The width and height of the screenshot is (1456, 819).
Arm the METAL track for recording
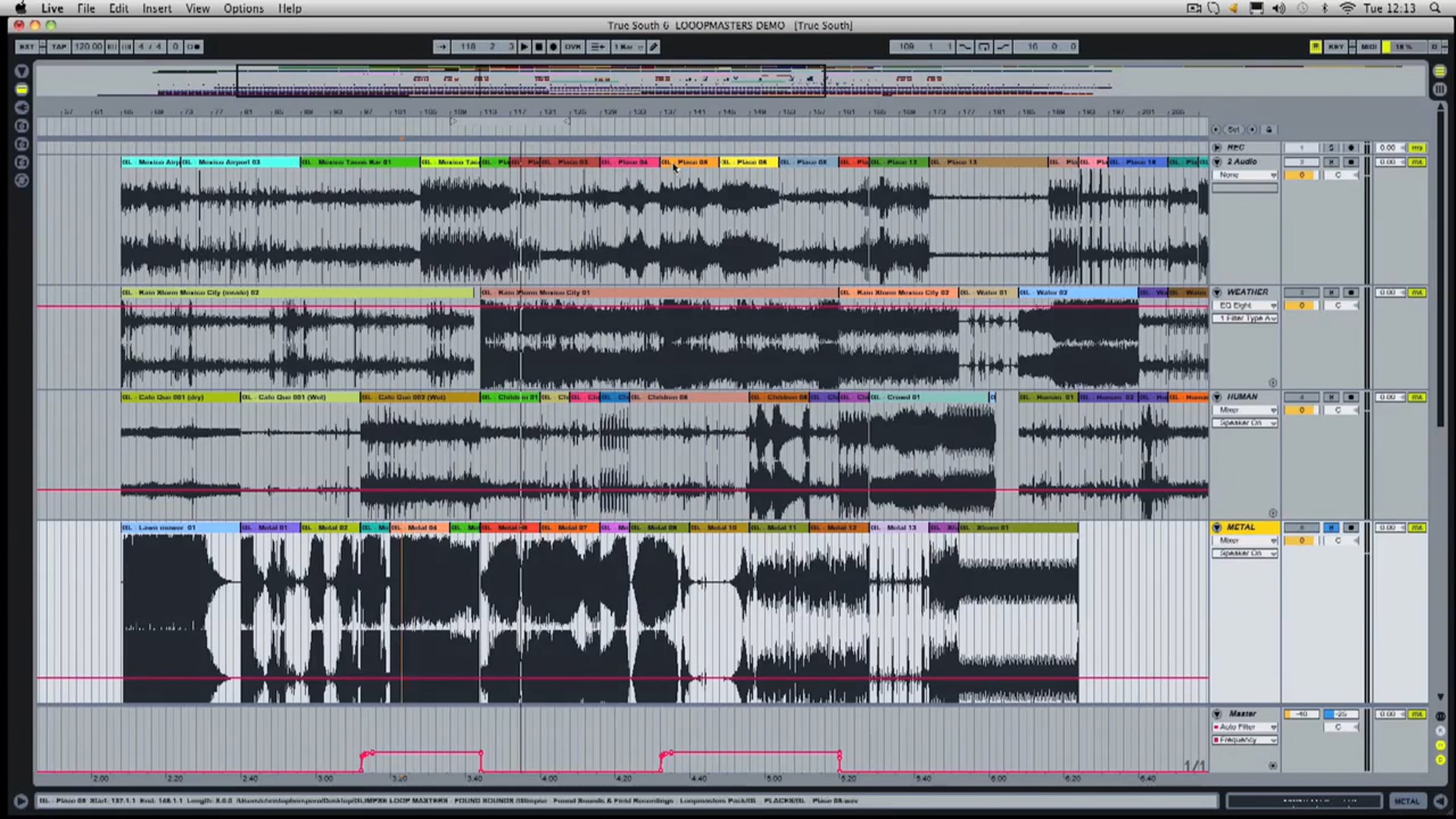(x=1351, y=528)
